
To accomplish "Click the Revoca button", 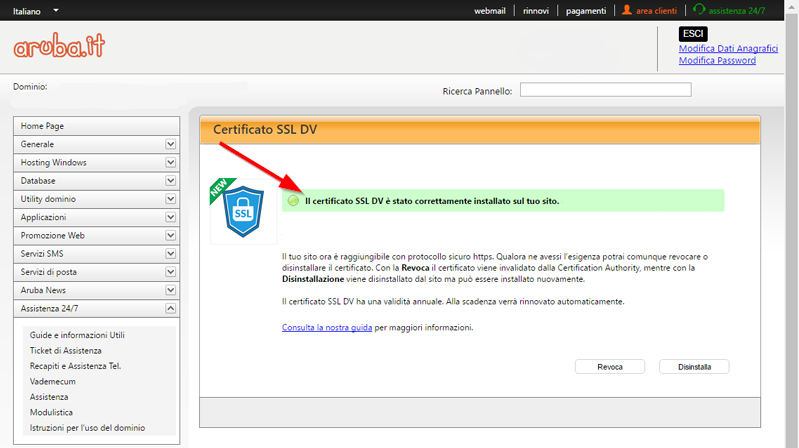I will point(610,367).
